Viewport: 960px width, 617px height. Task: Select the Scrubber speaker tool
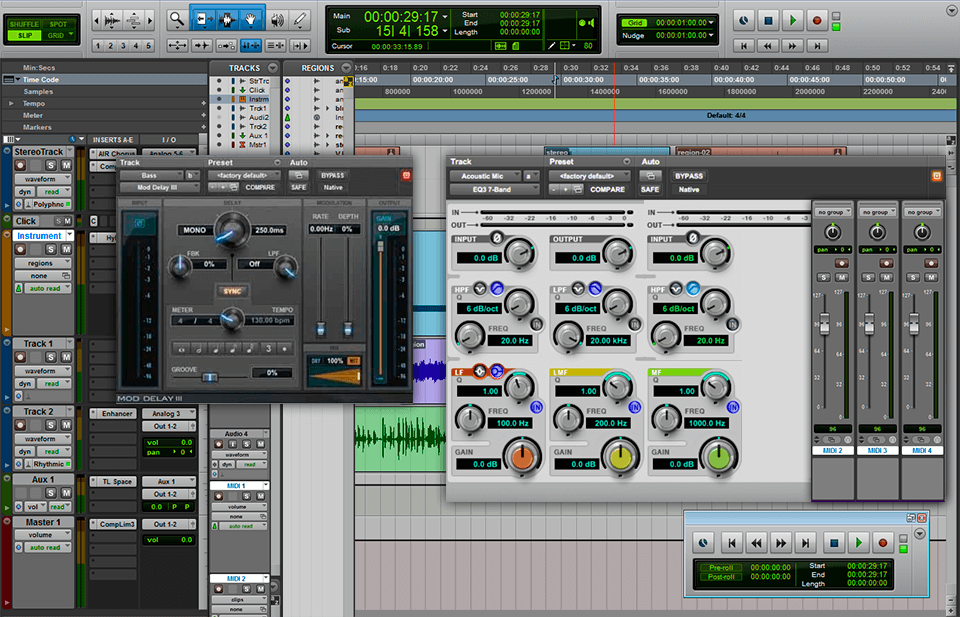click(277, 17)
